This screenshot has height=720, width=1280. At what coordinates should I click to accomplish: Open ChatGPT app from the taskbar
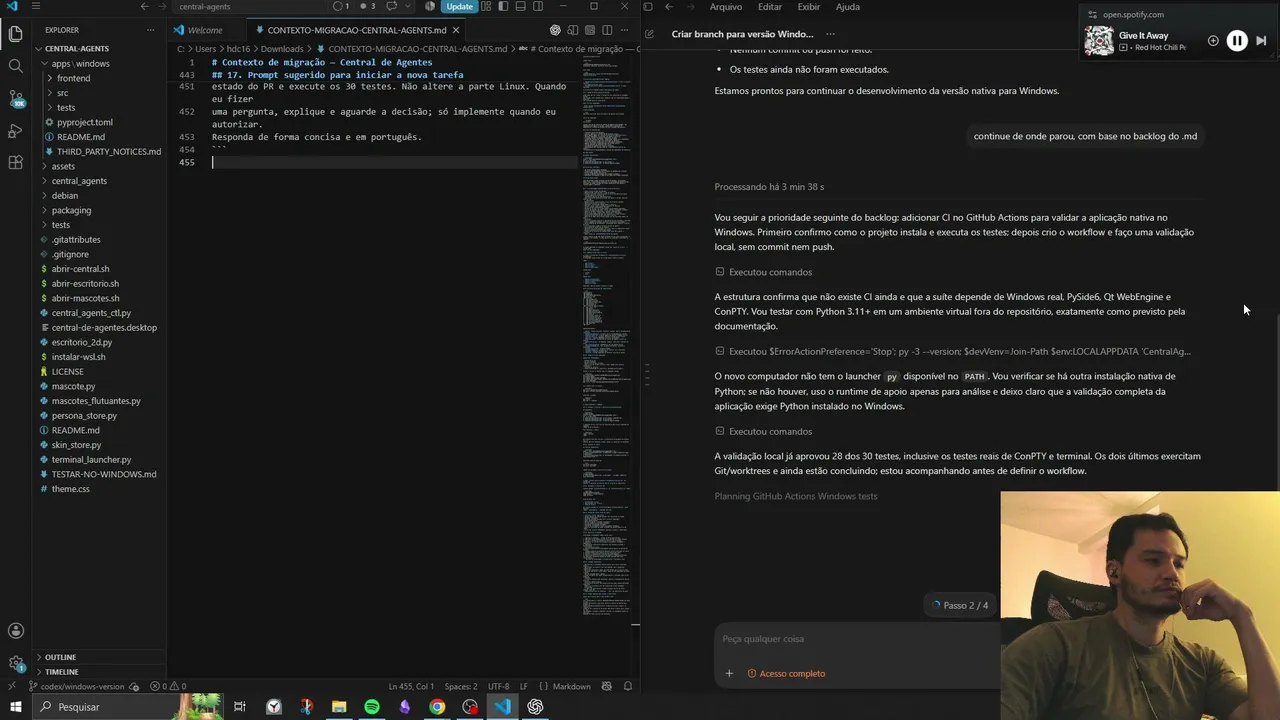coord(535,707)
